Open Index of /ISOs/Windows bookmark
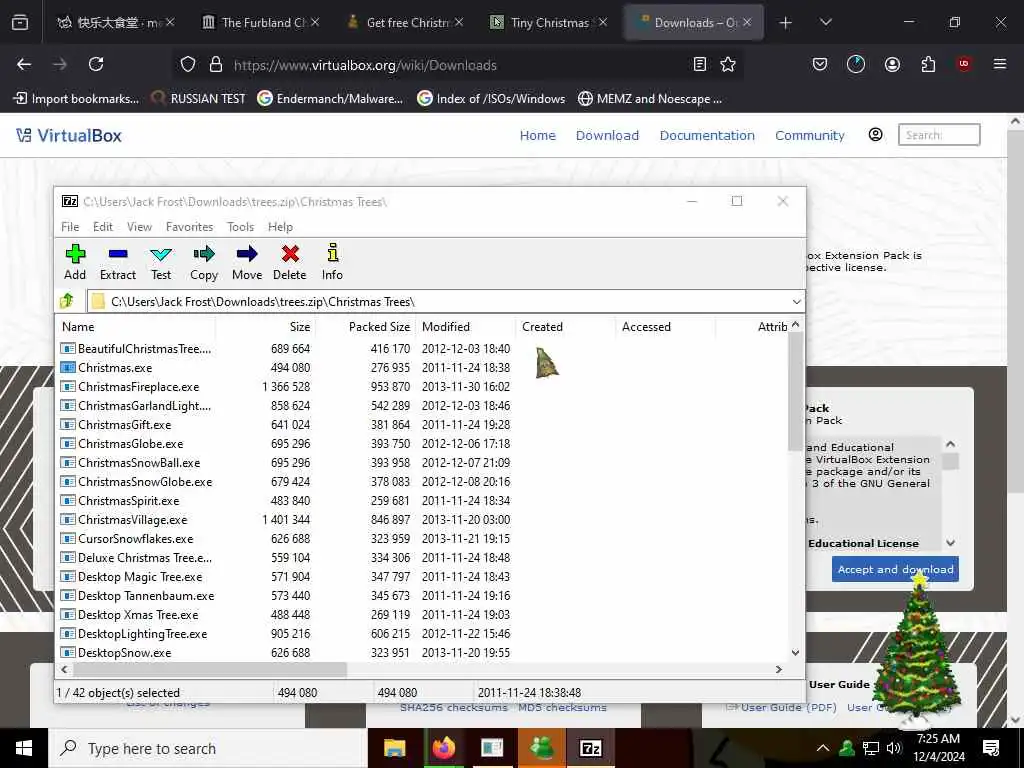The width and height of the screenshot is (1024, 768). pos(491,99)
